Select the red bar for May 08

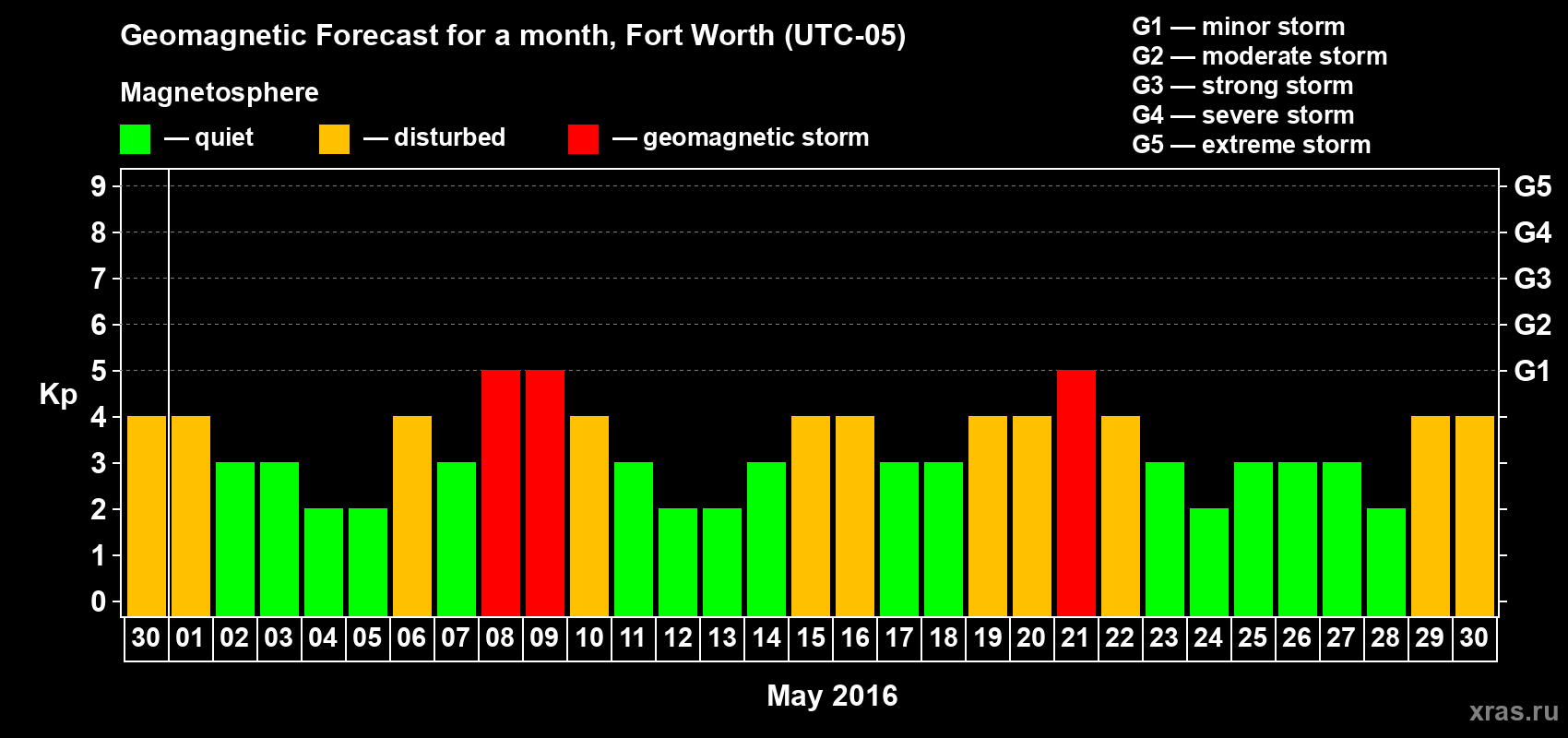[x=501, y=493]
